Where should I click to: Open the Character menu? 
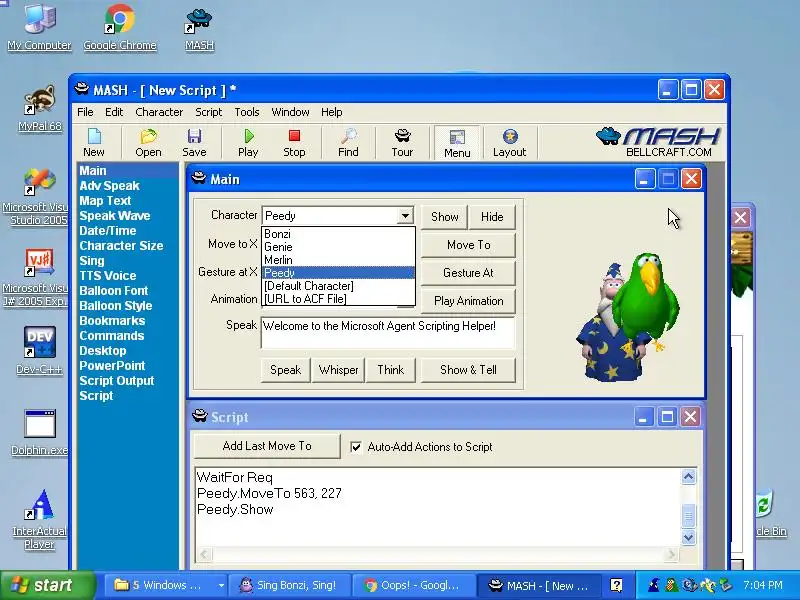tap(159, 112)
